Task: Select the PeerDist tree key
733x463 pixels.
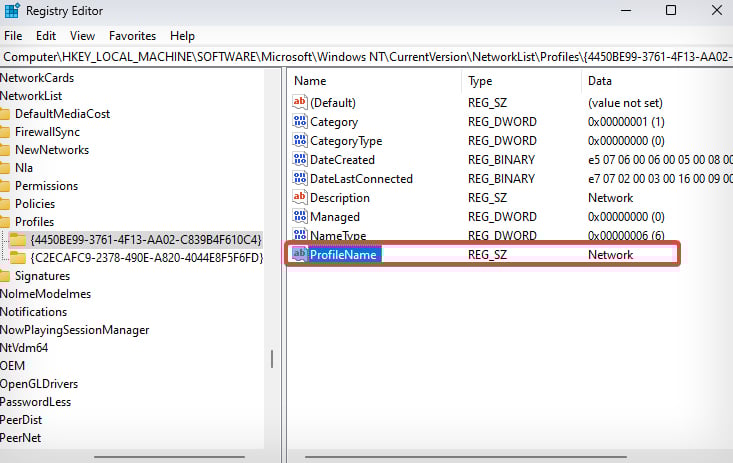Action: (x=21, y=420)
